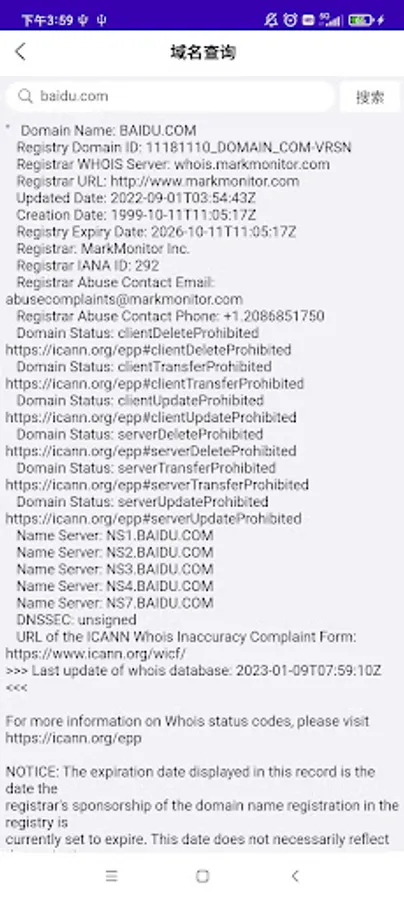404x900 pixels.
Task: Select the Registry Expiry Date line
Action: pos(156,232)
